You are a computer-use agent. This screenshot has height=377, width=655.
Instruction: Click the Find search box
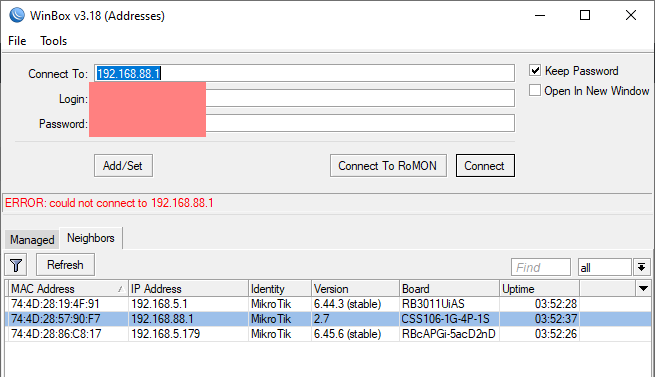click(541, 267)
